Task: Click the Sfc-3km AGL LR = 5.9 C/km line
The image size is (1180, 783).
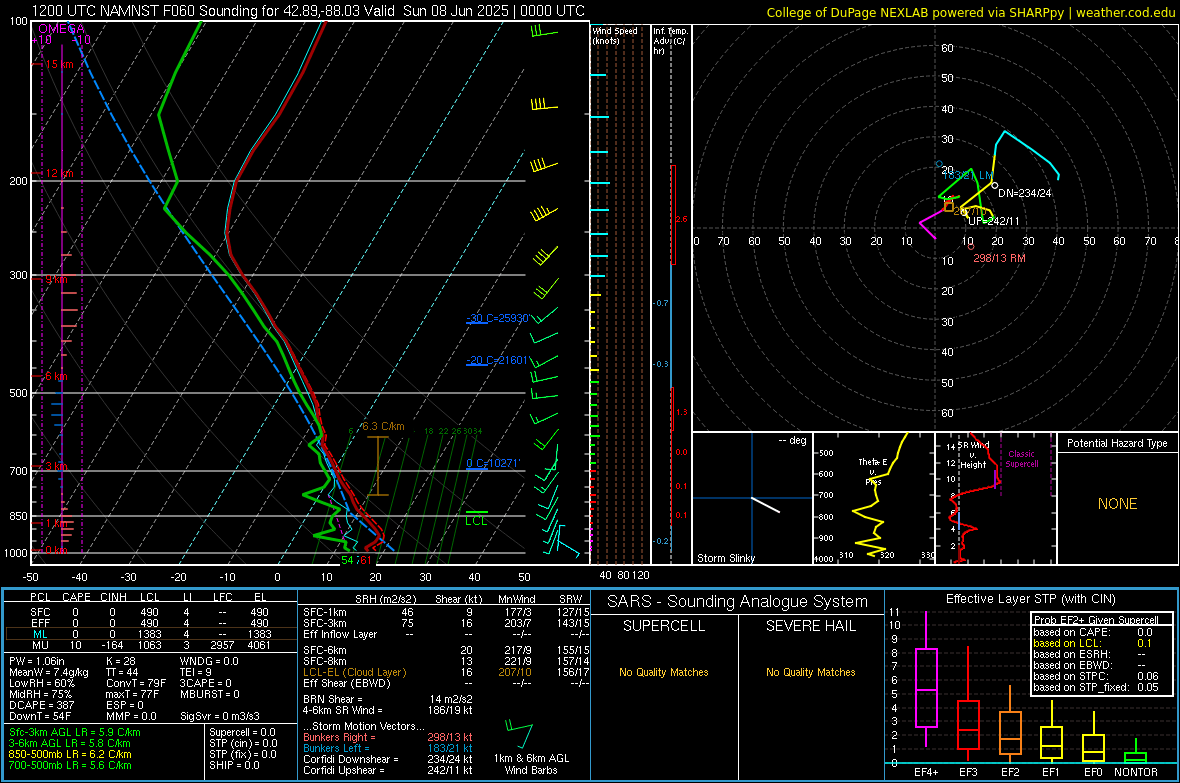Action: tap(75, 732)
